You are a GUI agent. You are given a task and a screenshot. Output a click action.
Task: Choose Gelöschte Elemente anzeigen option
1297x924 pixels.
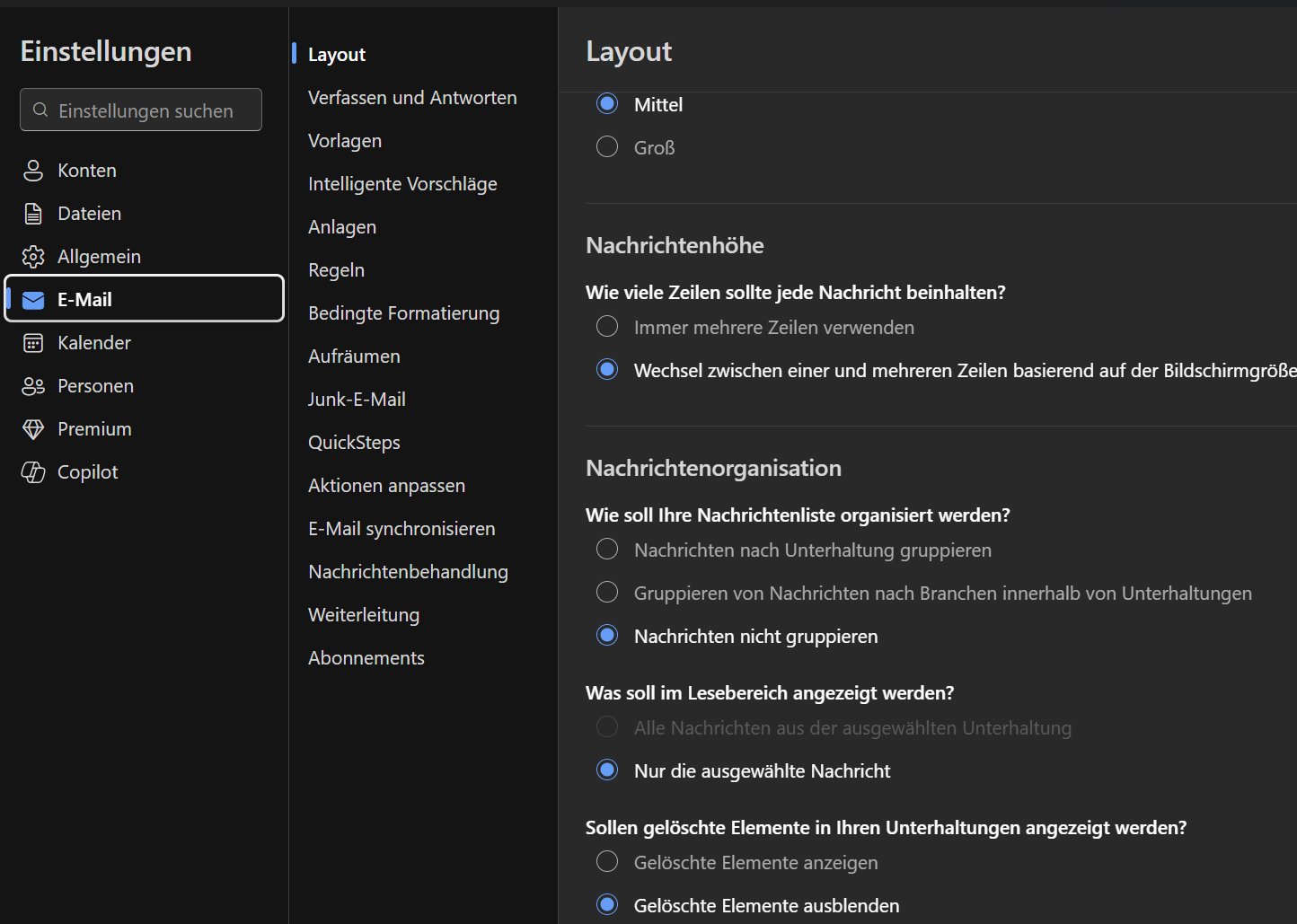[607, 862]
